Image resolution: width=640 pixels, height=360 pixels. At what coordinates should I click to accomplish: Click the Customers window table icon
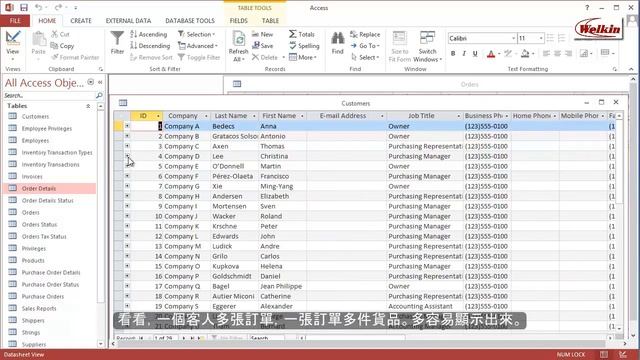[123, 103]
